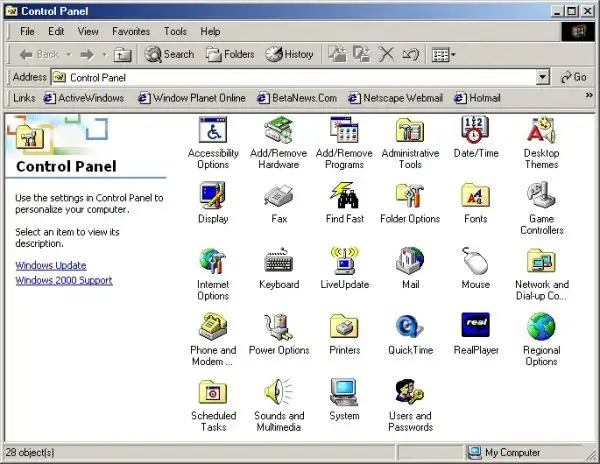Screen dimensions: 600x464
Task: Expand the Address bar dropdown arrow
Action: coord(543,77)
